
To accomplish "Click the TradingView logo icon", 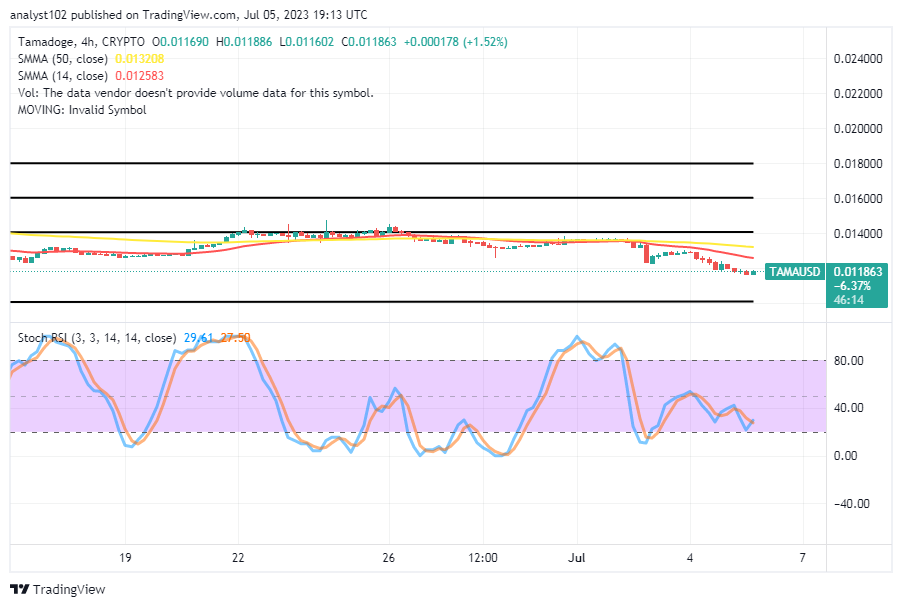I will 20,589.
